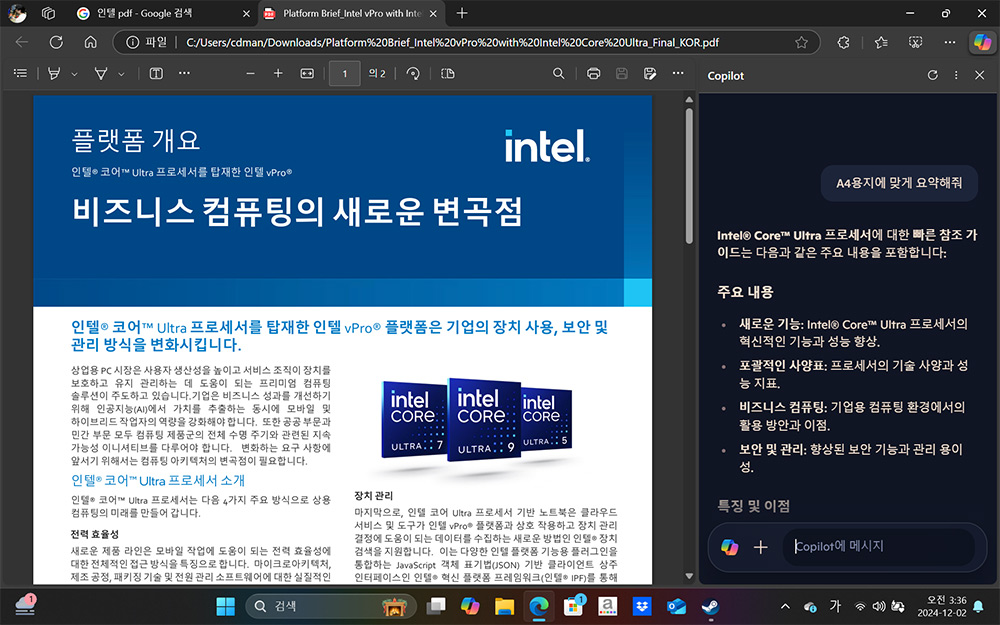Open the favorites list

coord(881,43)
